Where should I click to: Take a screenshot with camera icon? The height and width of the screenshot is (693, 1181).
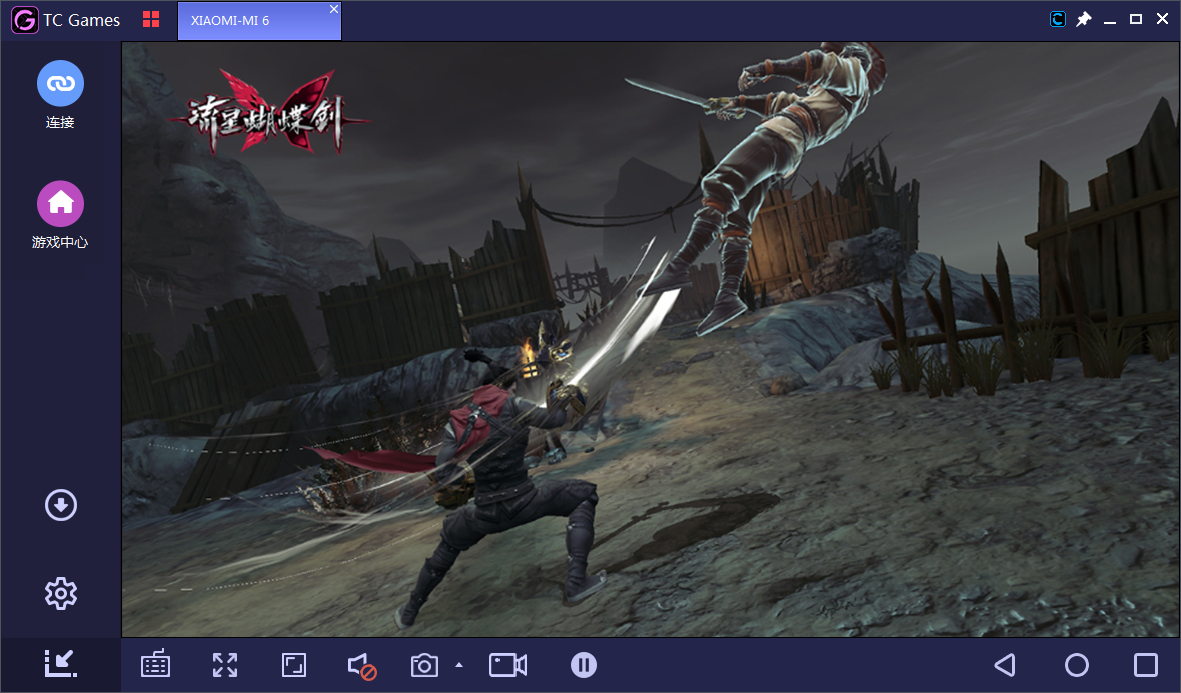coord(424,665)
